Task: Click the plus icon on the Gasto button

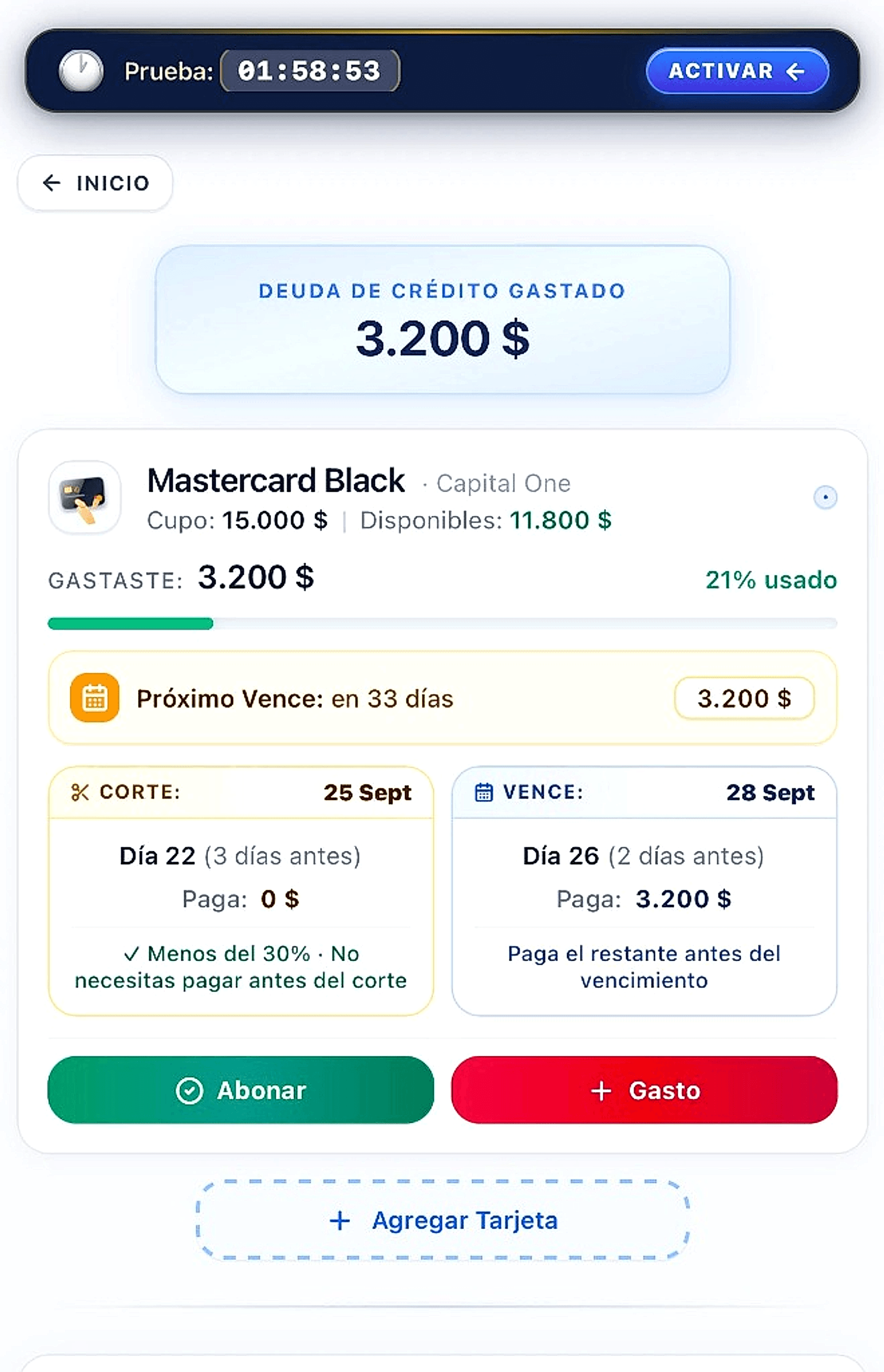Action: (601, 1091)
